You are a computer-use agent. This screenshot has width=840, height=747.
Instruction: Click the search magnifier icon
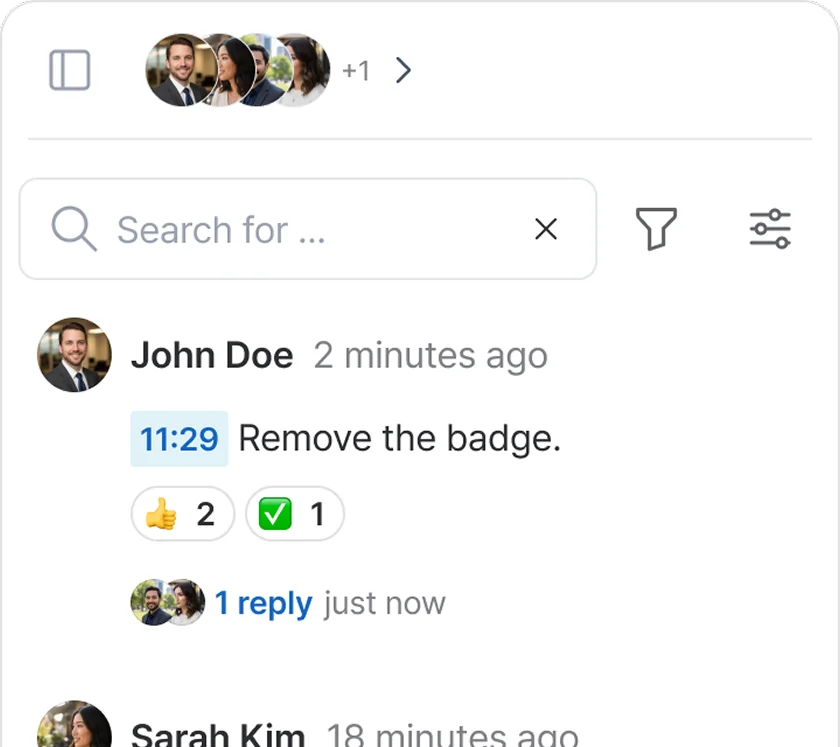click(x=71, y=229)
